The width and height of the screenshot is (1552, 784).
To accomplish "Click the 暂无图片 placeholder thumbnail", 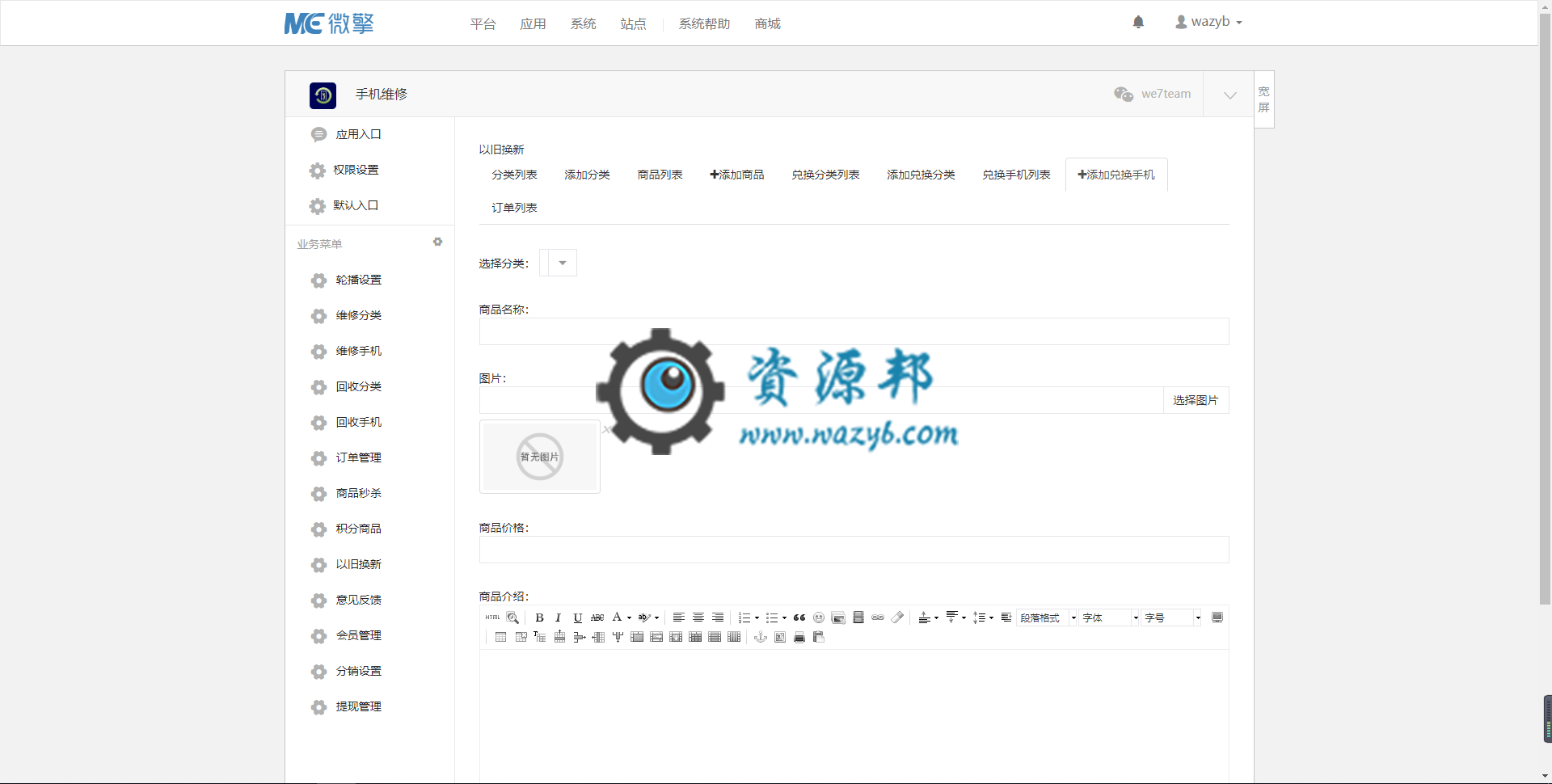I will (540, 457).
